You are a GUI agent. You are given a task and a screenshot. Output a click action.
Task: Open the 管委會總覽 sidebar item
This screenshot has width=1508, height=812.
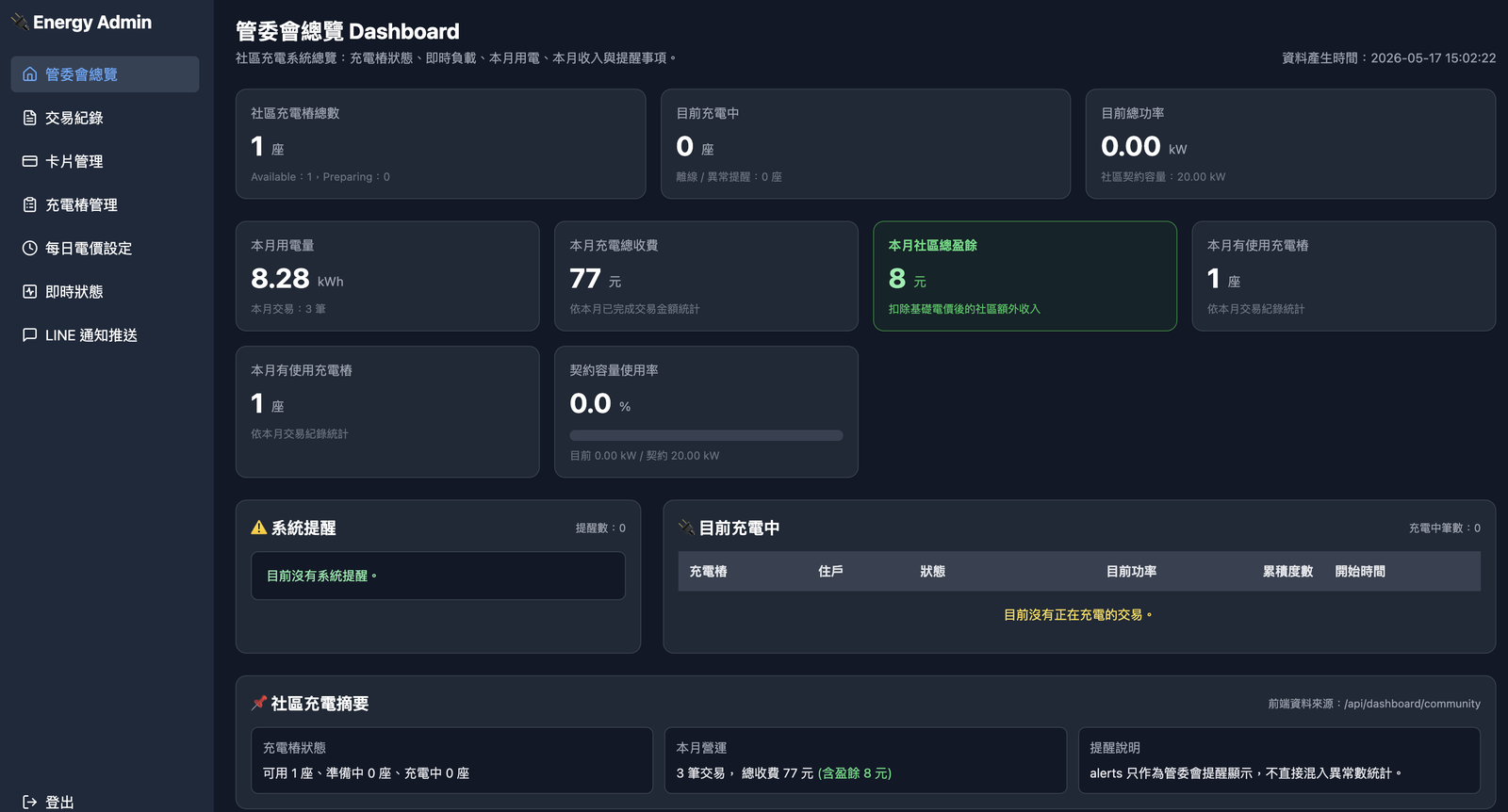(105, 74)
